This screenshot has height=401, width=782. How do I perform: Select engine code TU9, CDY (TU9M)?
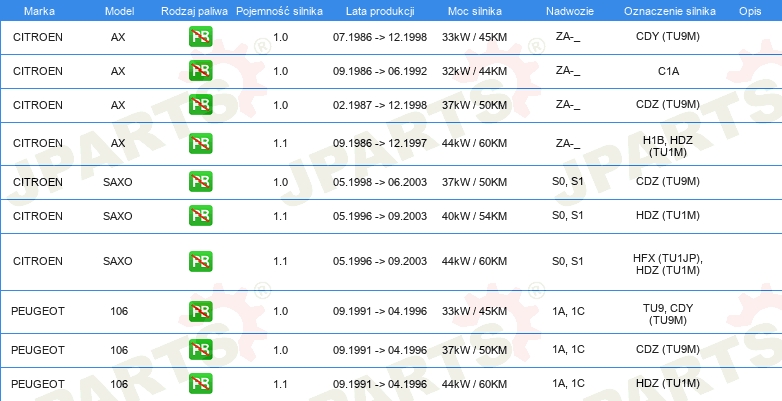pyautogui.click(x=668, y=314)
